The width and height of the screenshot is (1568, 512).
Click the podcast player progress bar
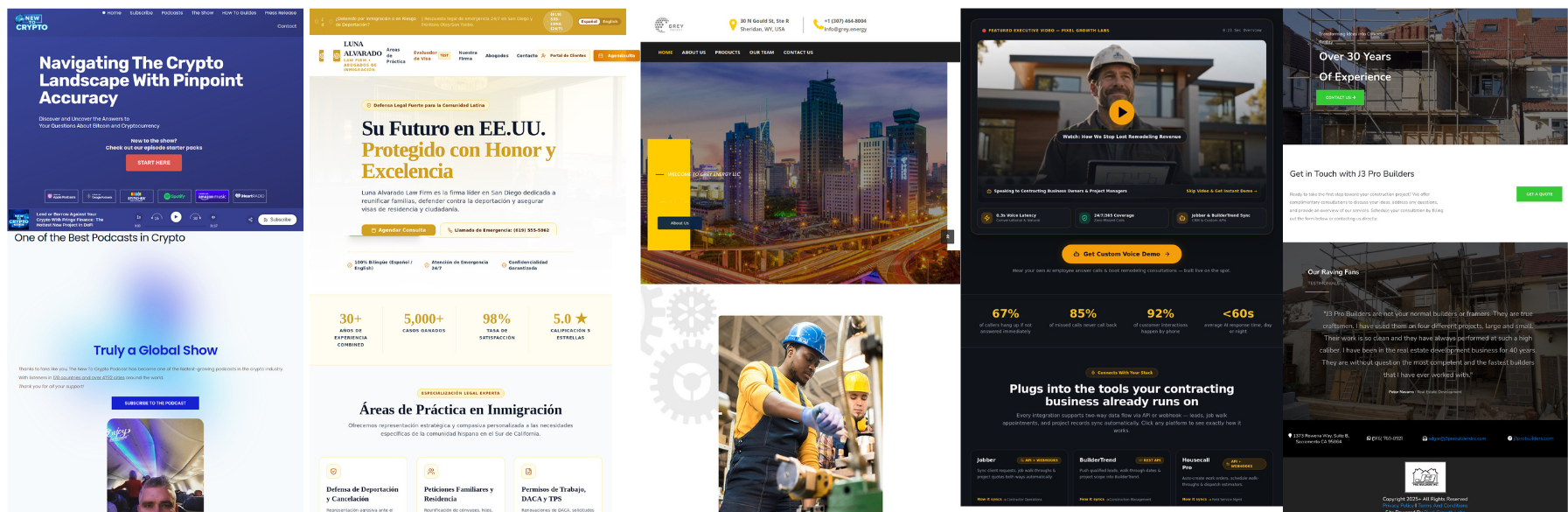pyautogui.click(x=176, y=226)
